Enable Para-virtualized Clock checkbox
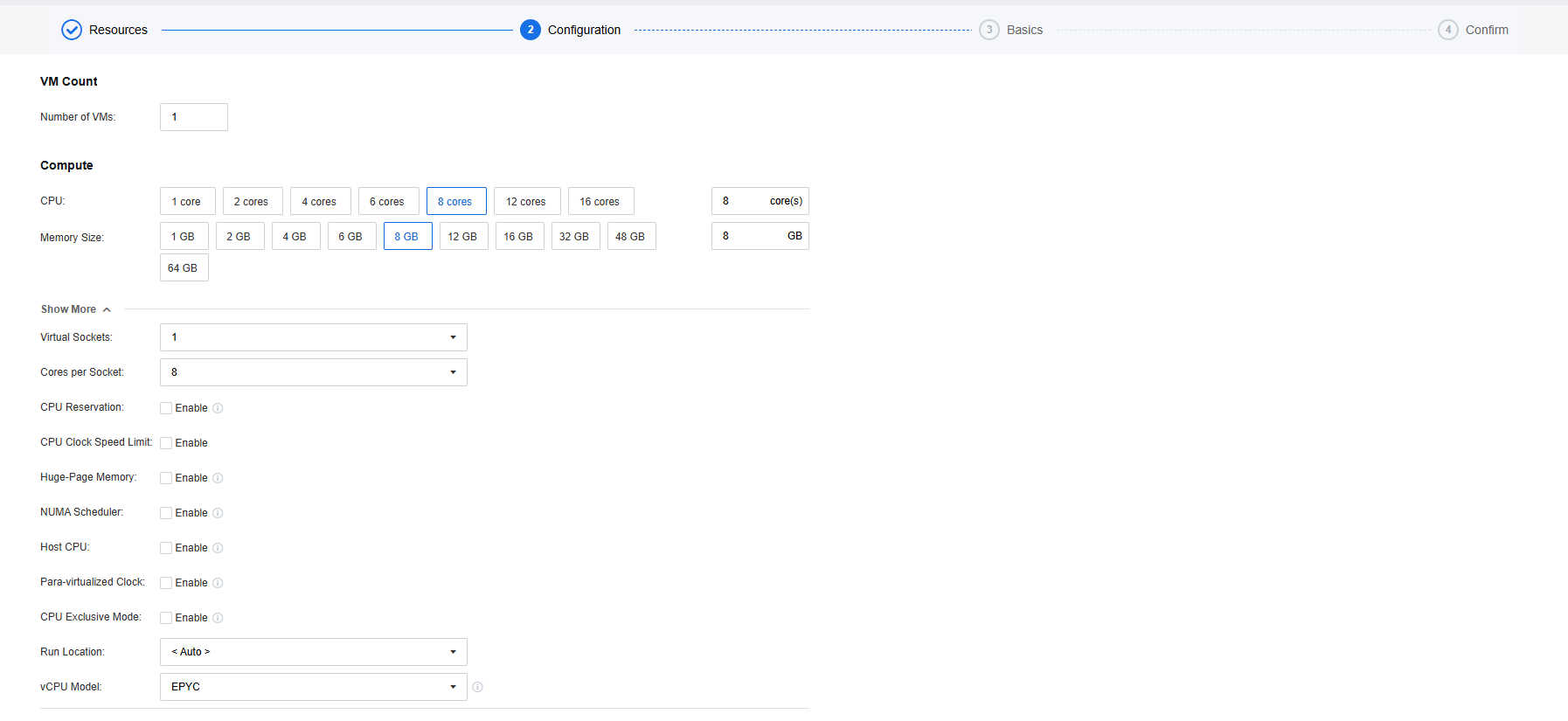1568x721 pixels. 166,583
